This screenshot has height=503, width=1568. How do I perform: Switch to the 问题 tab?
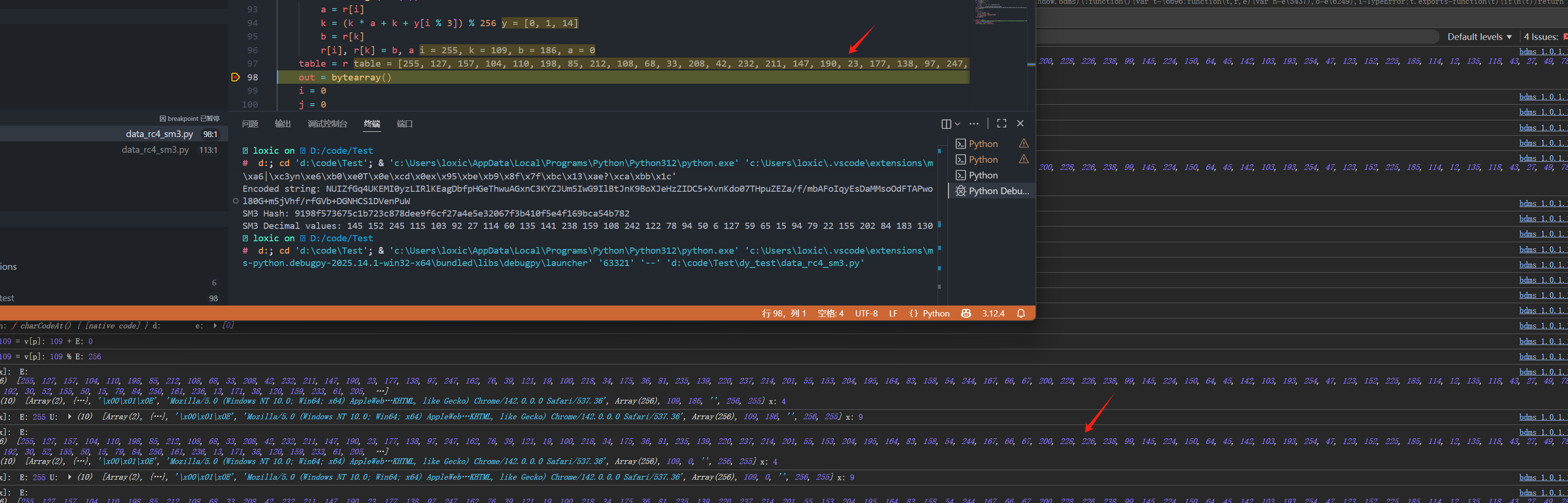(250, 124)
